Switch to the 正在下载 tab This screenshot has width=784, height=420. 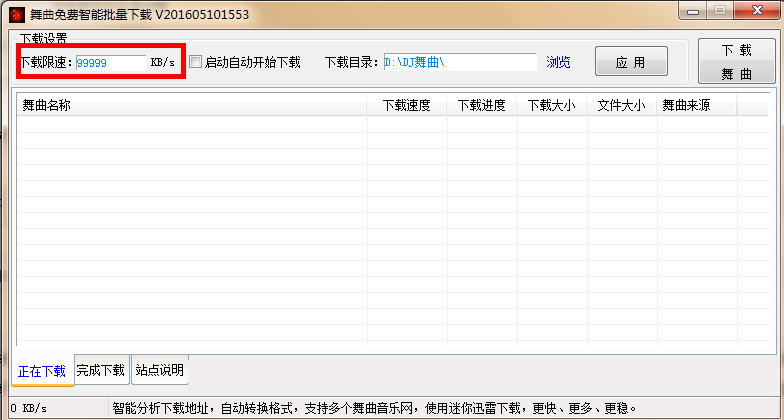click(x=42, y=371)
